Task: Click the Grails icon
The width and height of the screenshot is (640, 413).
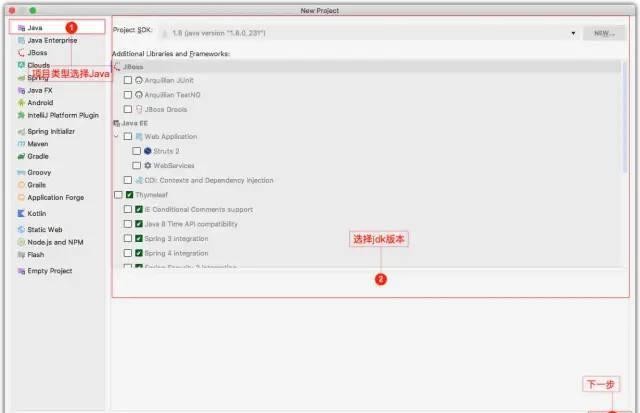Action: [21, 185]
